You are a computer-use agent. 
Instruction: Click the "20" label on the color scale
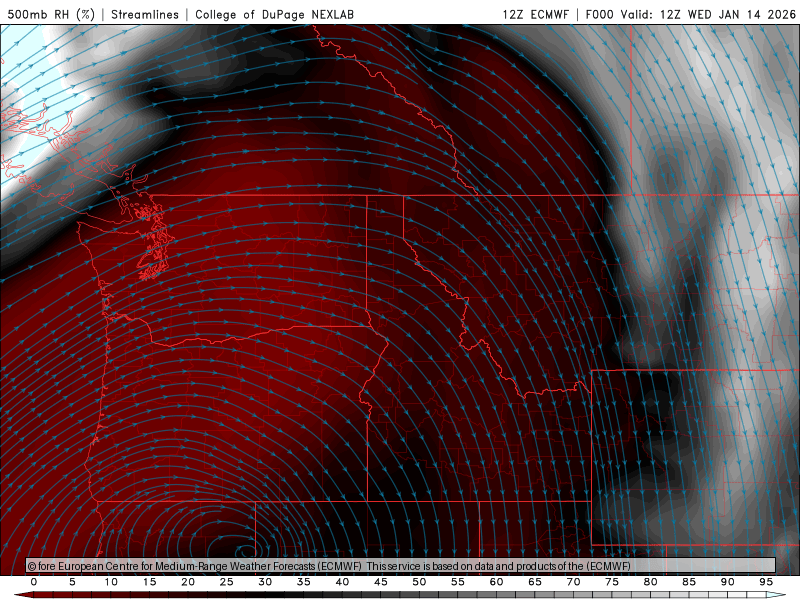pyautogui.click(x=188, y=582)
